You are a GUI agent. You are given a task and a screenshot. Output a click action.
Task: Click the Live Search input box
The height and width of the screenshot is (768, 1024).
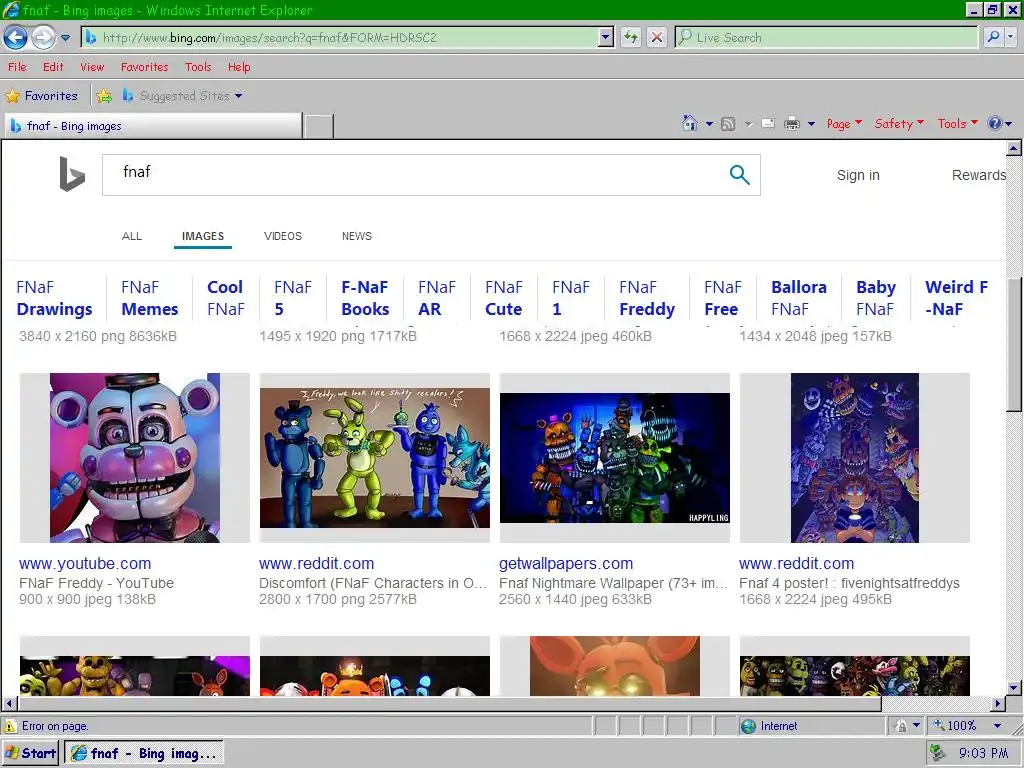[826, 37]
